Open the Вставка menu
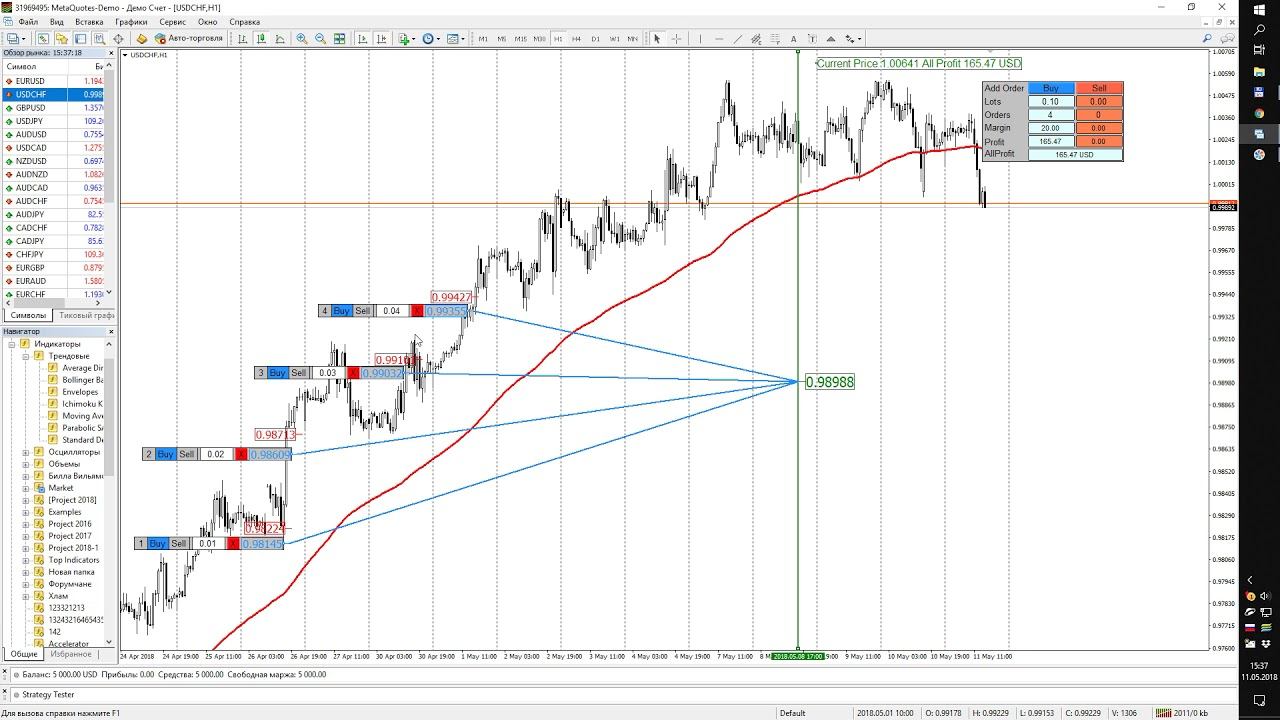1280x720 pixels. (x=89, y=21)
